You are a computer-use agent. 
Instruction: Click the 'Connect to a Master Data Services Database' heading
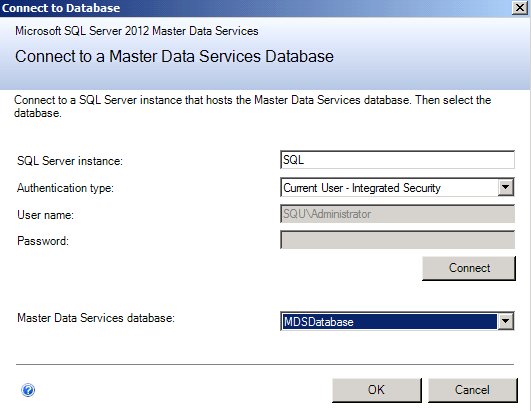coord(174,56)
